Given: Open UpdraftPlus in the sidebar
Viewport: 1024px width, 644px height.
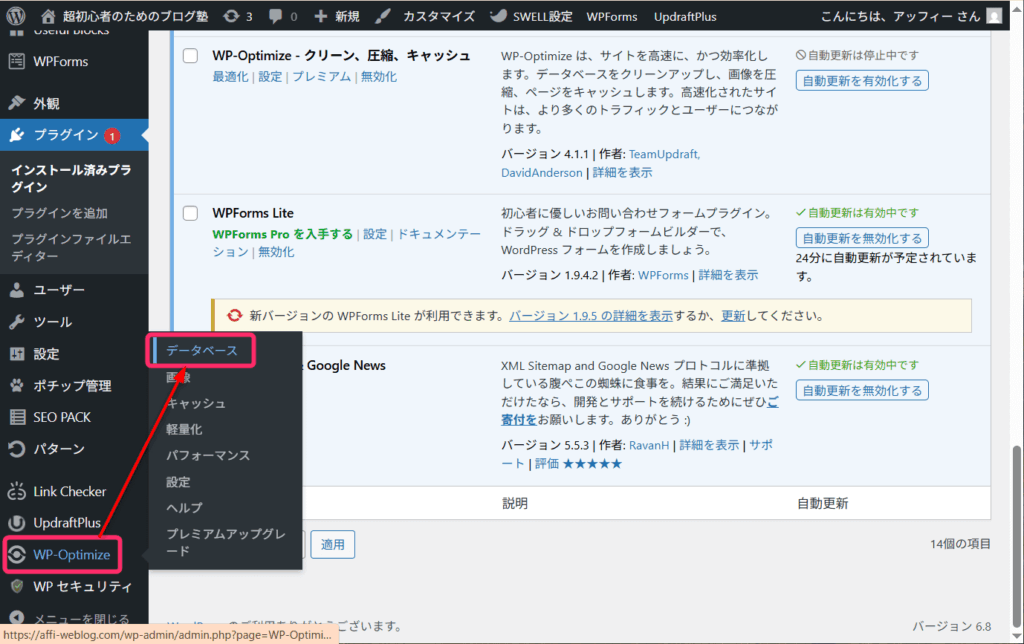Looking at the screenshot, I should click(67, 523).
